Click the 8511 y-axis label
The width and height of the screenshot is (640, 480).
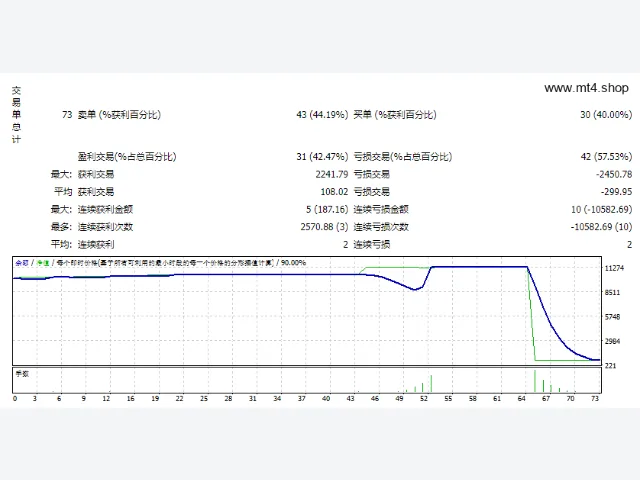coord(612,293)
